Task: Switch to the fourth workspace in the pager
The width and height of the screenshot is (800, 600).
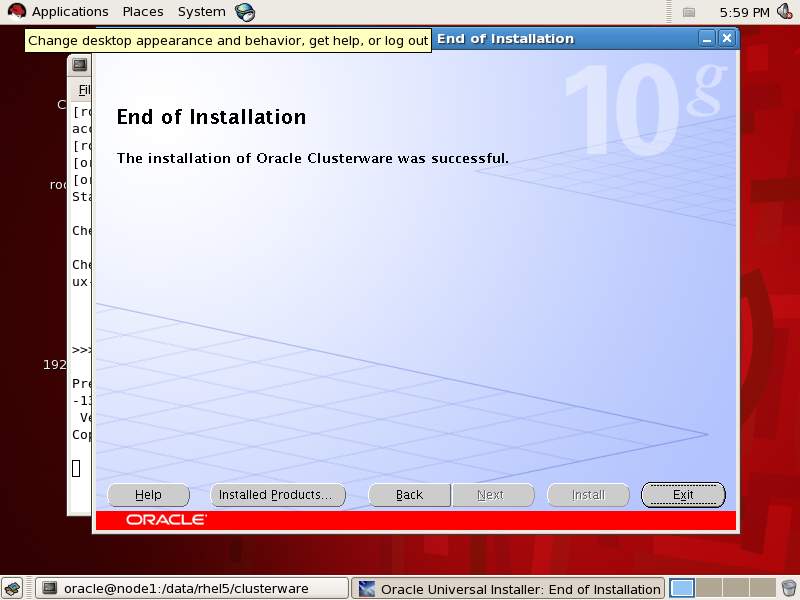Action: tap(763, 588)
